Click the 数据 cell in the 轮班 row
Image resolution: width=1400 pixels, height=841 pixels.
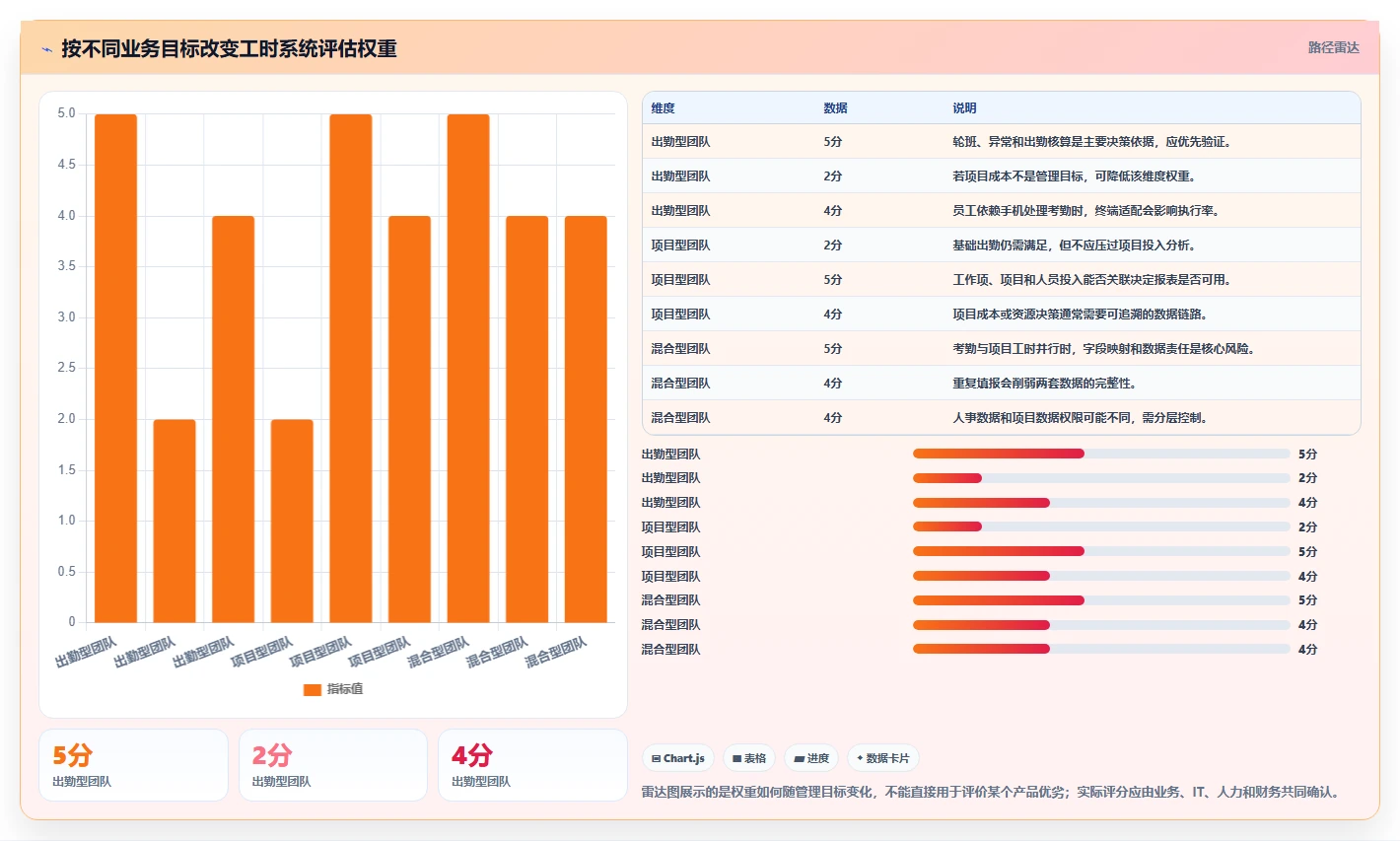[x=833, y=142]
